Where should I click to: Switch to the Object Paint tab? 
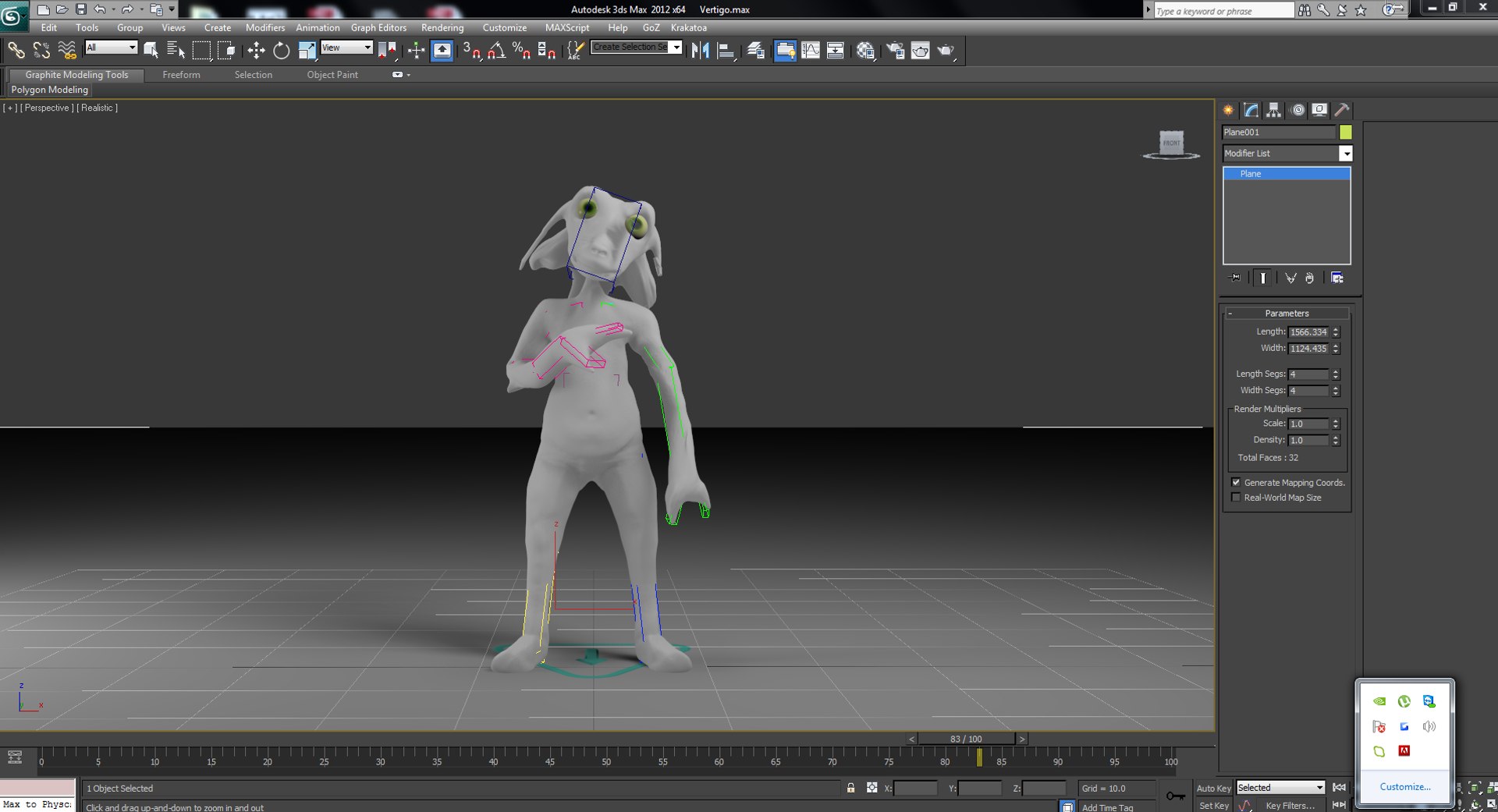coord(332,75)
